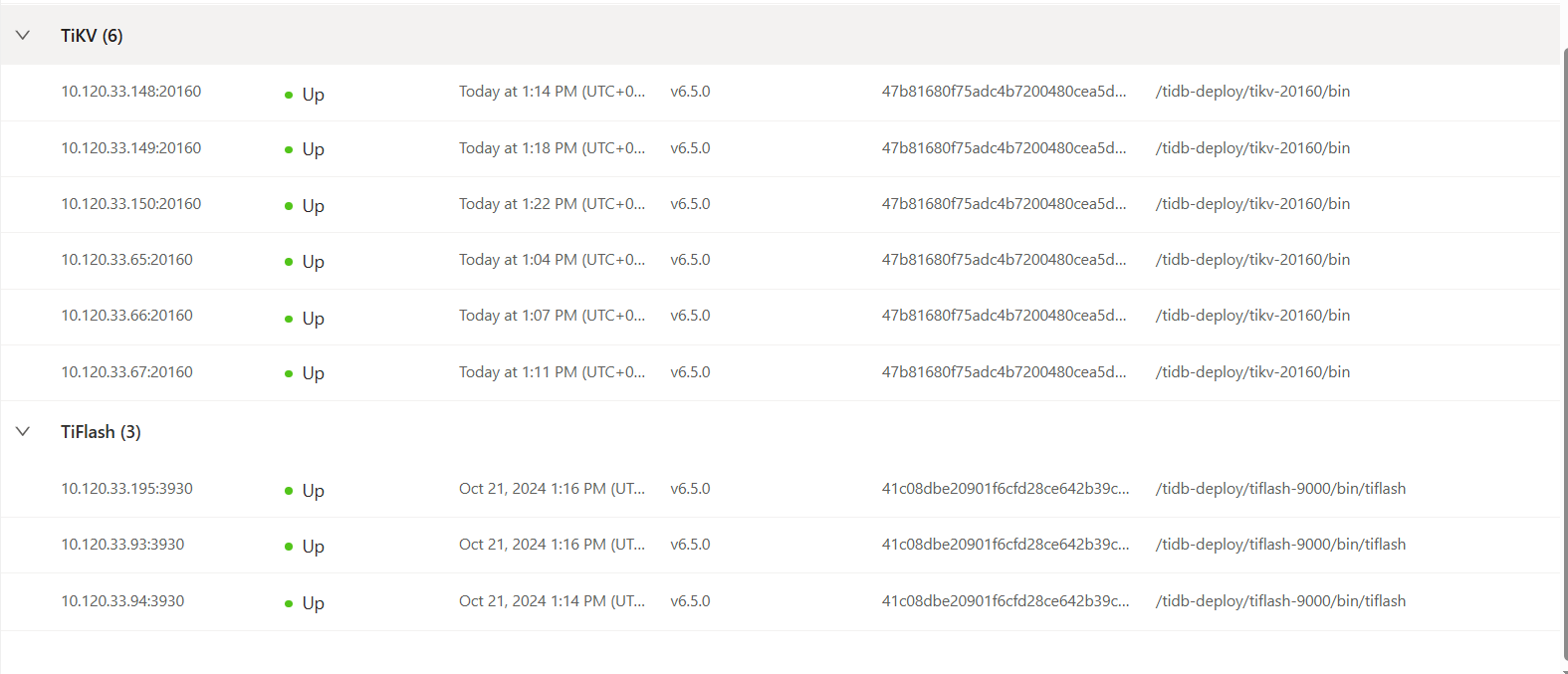Click the green status dot for 10.120.33.65:20160
This screenshot has width=1568, height=674.
pos(289,263)
